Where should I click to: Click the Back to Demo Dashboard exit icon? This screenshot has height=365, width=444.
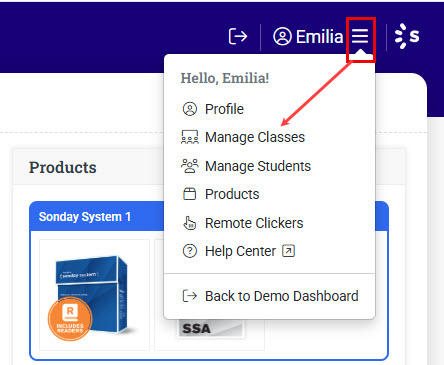190,296
